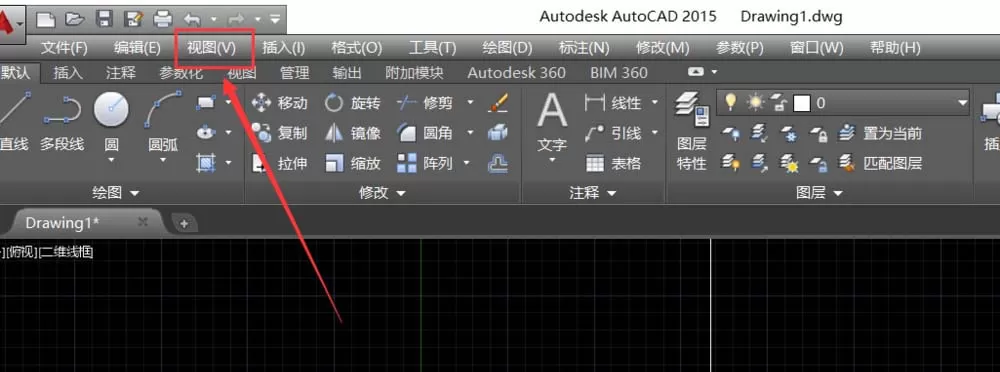Click the Save As icon with pencil
This screenshot has height=372, width=1000.
tap(133, 19)
